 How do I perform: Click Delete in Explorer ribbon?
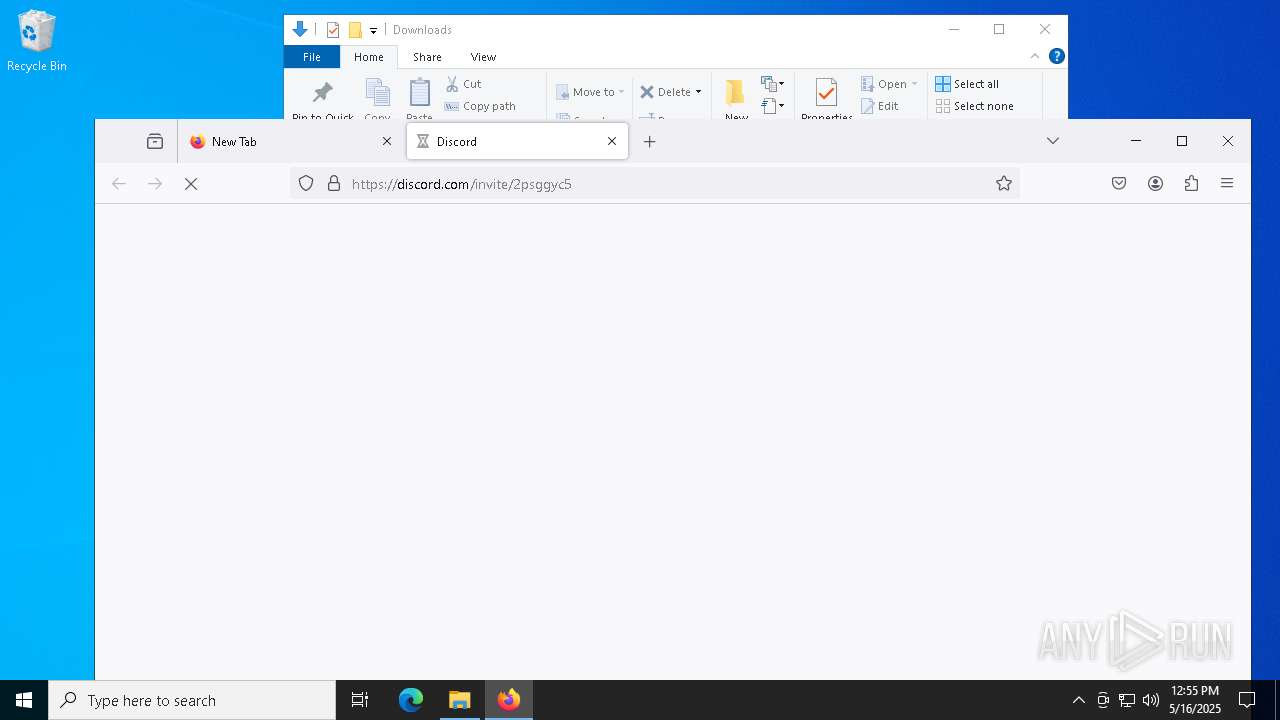665,92
